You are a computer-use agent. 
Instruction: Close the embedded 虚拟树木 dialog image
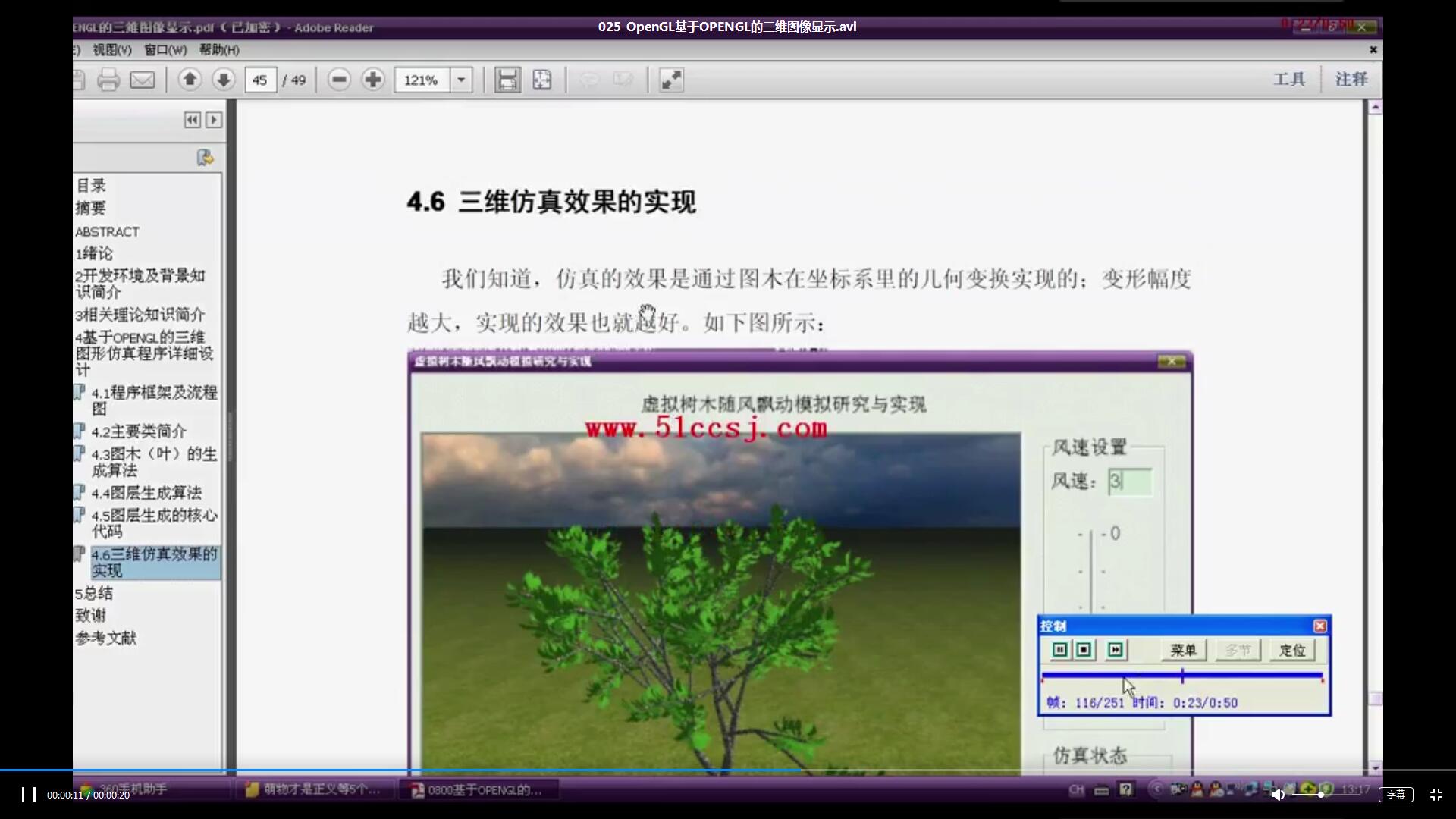(x=1172, y=362)
